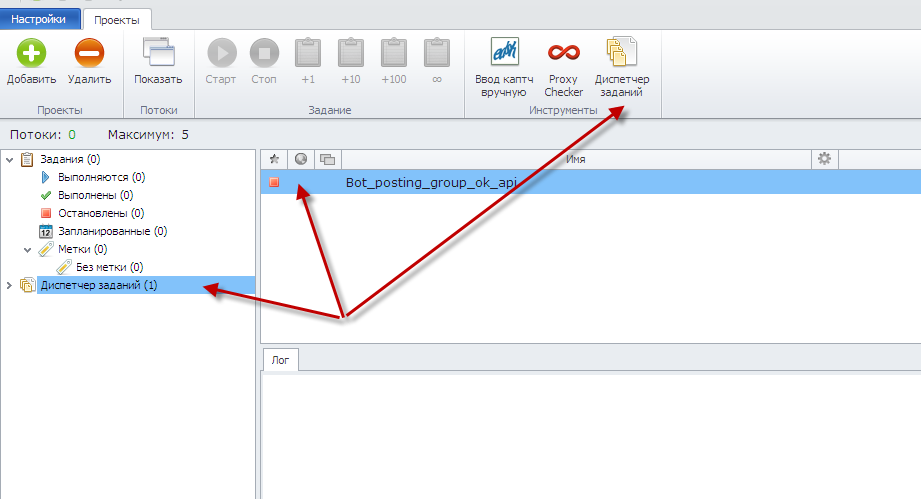Click the gear column settings icon
This screenshot has height=499, width=921.
tap(825, 159)
